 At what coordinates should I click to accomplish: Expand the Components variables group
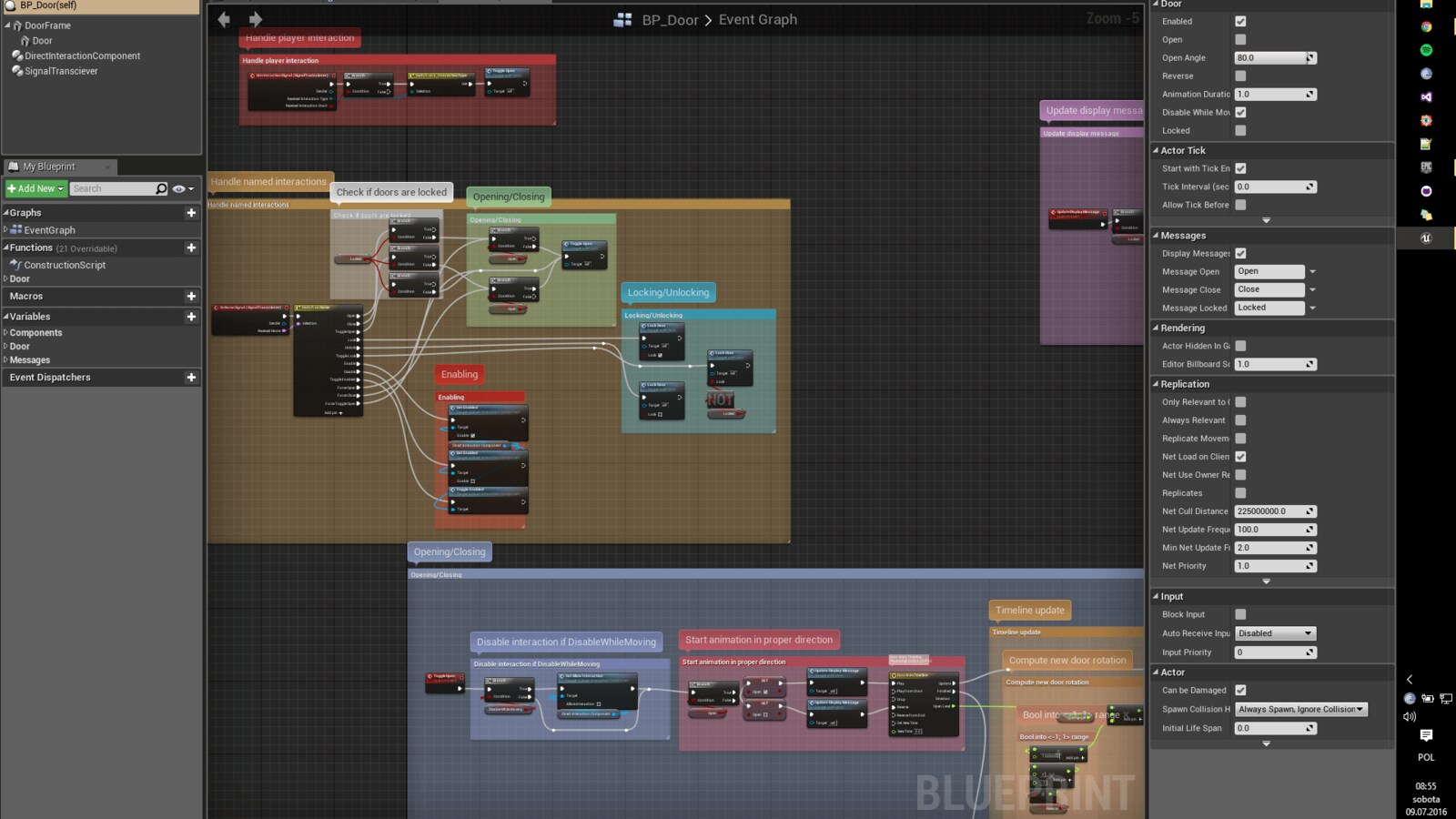coord(7,332)
